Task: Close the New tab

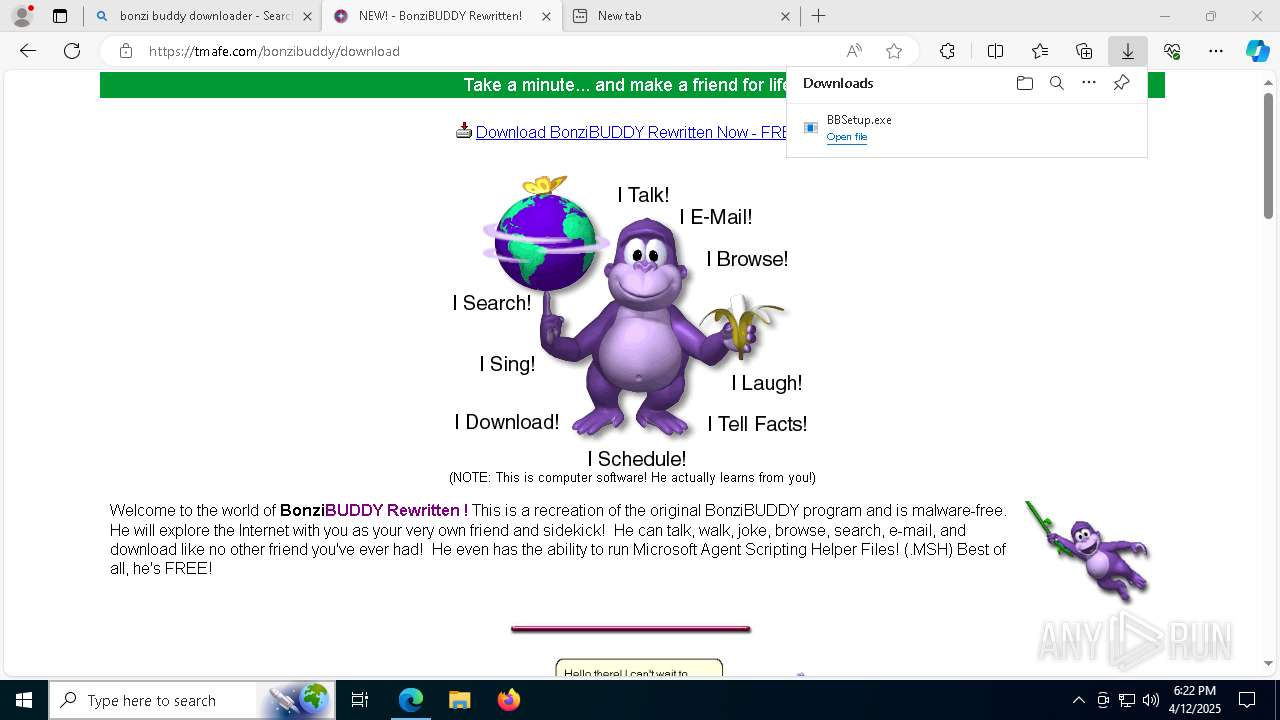Action: pos(785,16)
